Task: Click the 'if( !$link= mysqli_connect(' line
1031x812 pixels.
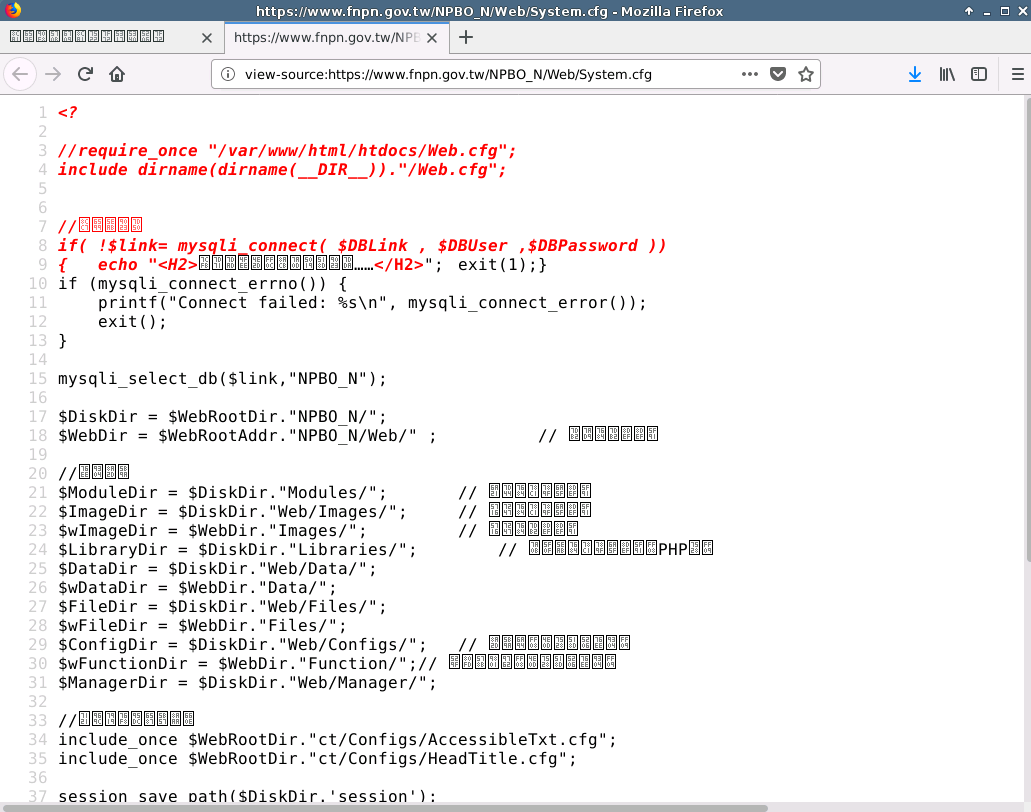Action: [362, 246]
